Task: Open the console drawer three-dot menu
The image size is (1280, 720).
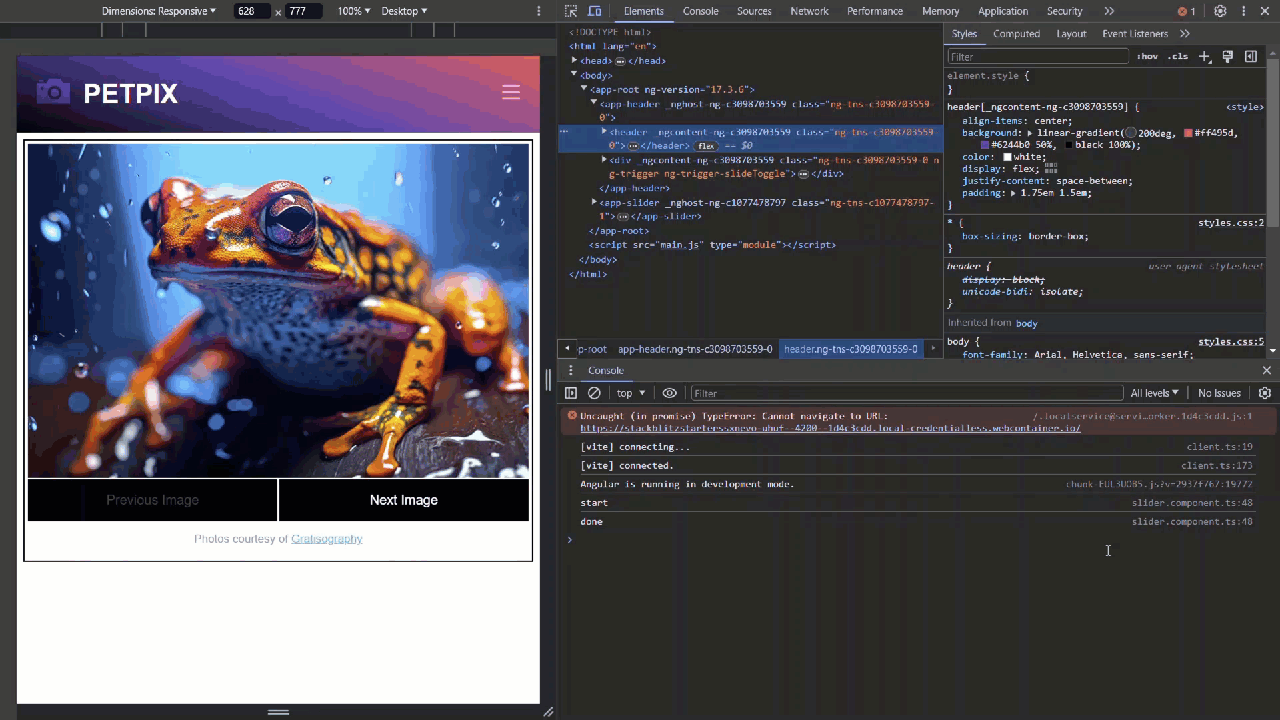Action: point(571,371)
